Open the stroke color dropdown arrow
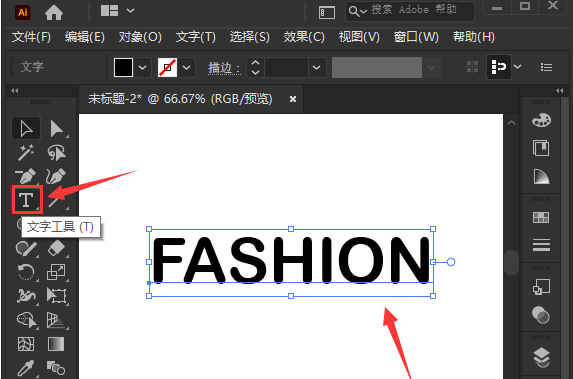Image resolution: width=573 pixels, height=379 pixels. pyautogui.click(x=187, y=68)
